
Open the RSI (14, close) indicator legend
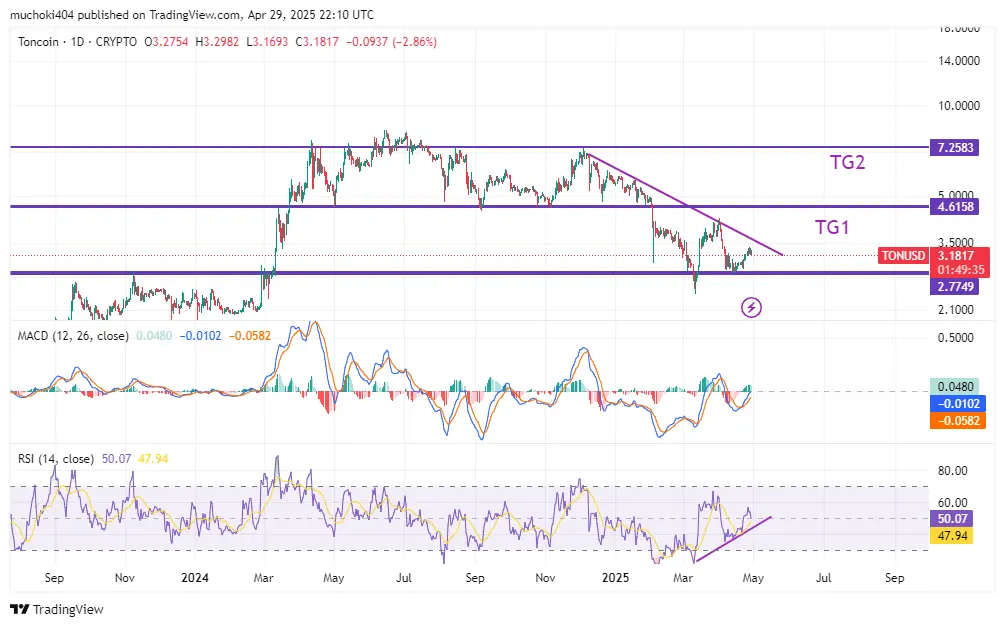point(56,459)
